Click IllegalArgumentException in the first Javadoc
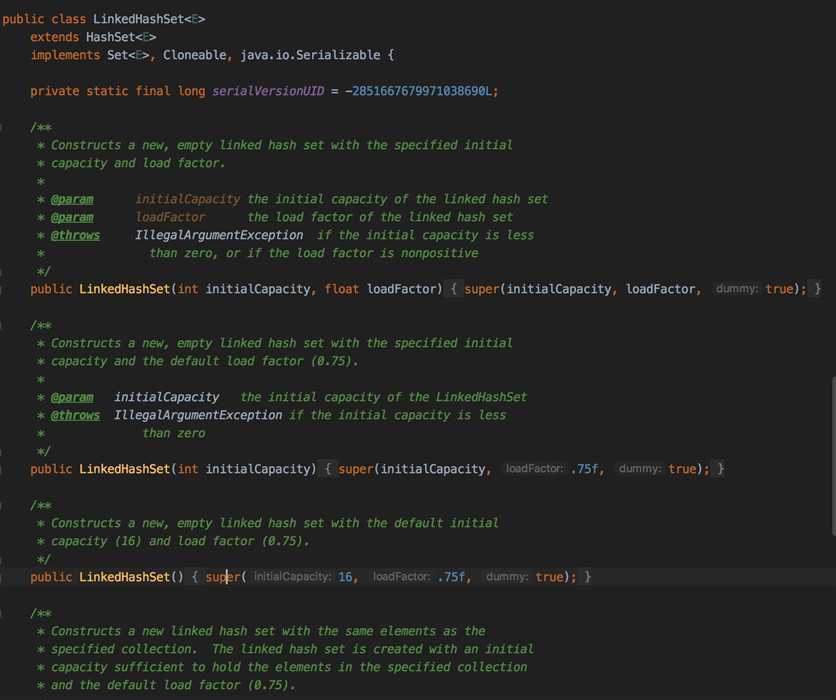The height and width of the screenshot is (700, 836). click(219, 235)
